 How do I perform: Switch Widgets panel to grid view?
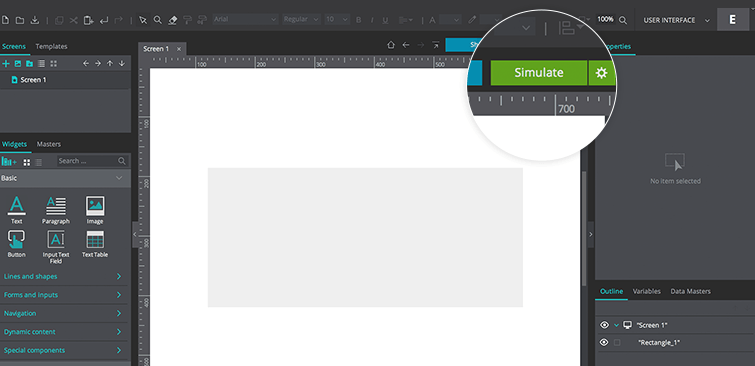pyautogui.click(x=27, y=162)
